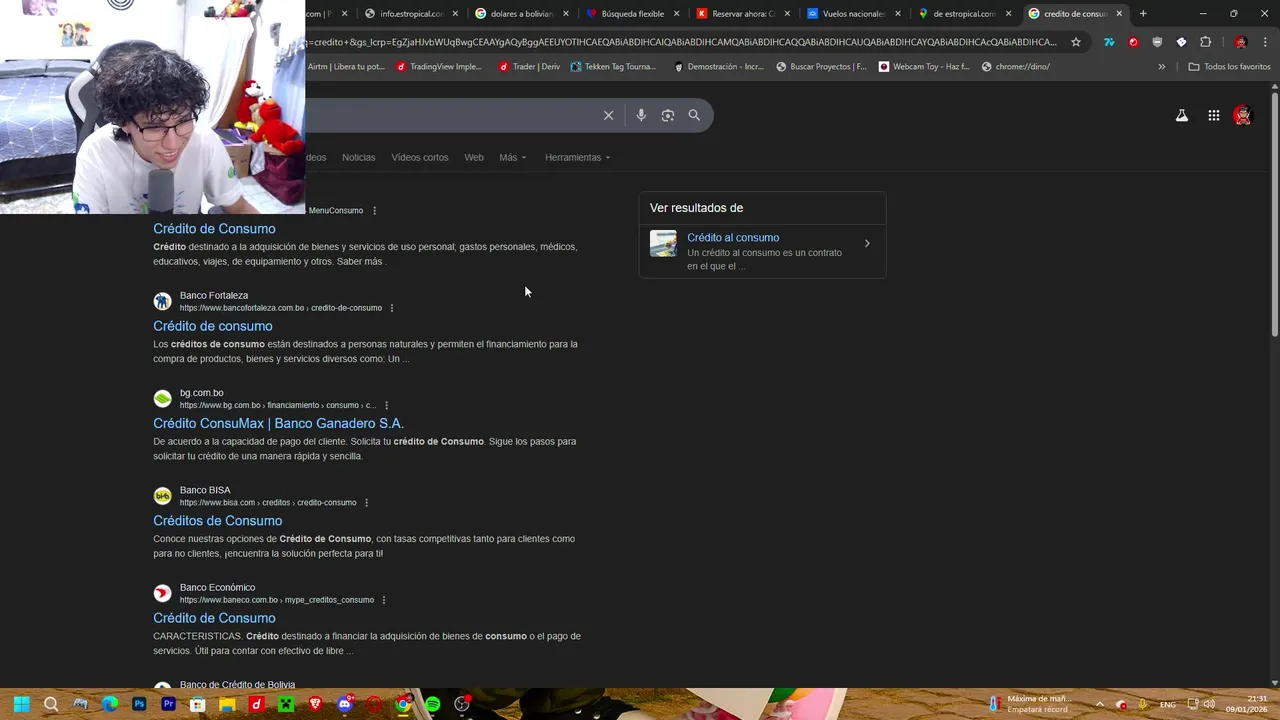Open Buscar Proyectos bookmark
Screen dimensions: 1280x720
pyautogui.click(x=821, y=67)
